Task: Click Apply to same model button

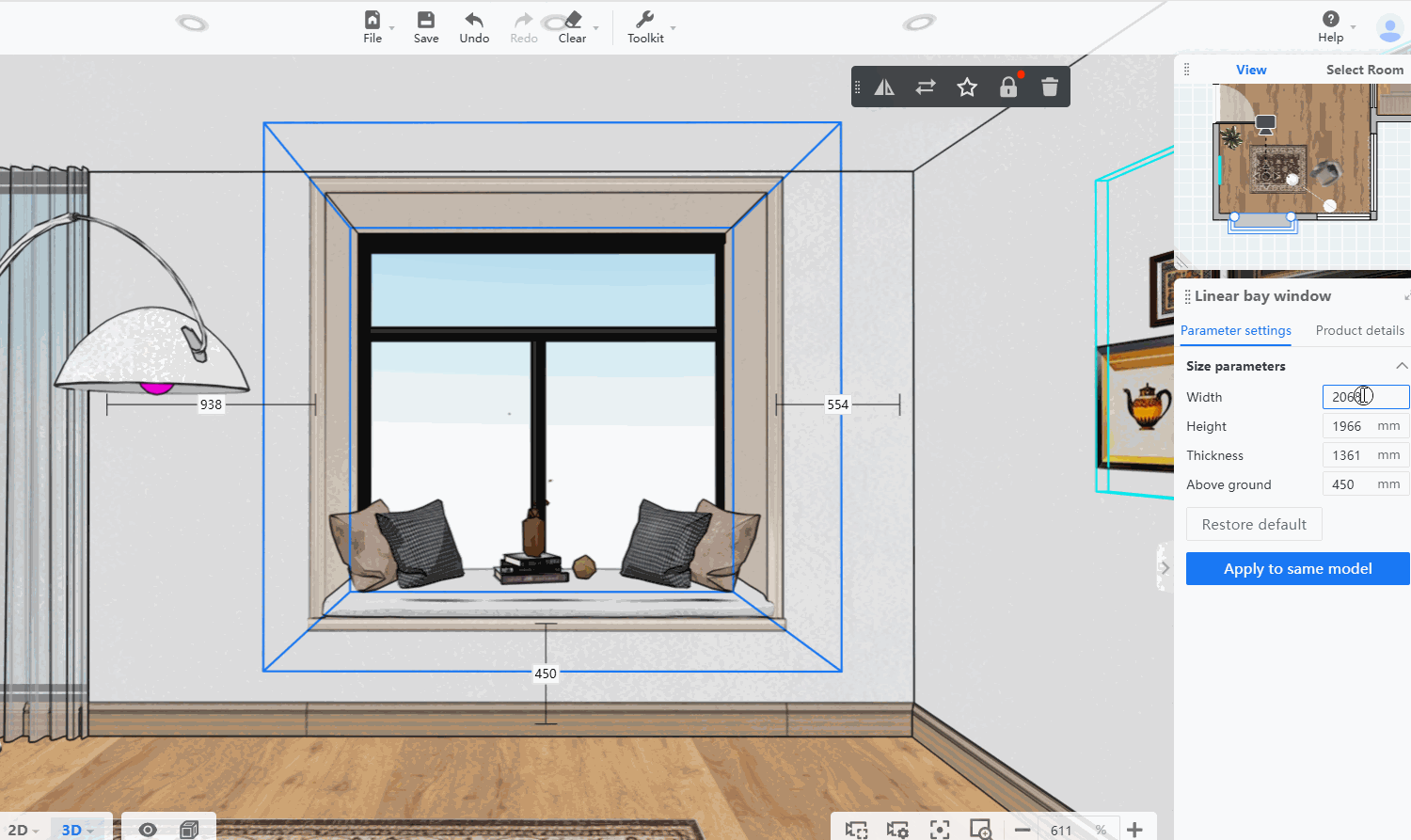Action: (x=1297, y=568)
